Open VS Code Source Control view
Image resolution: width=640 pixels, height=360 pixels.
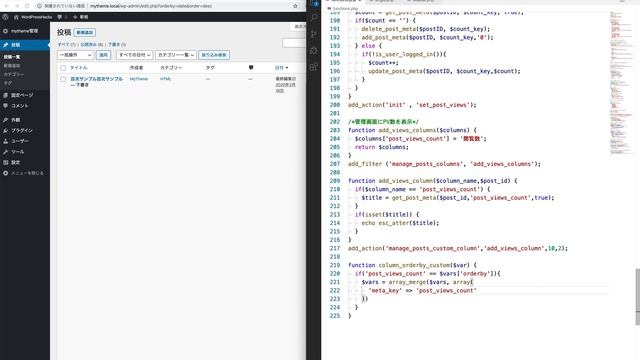click(x=314, y=34)
